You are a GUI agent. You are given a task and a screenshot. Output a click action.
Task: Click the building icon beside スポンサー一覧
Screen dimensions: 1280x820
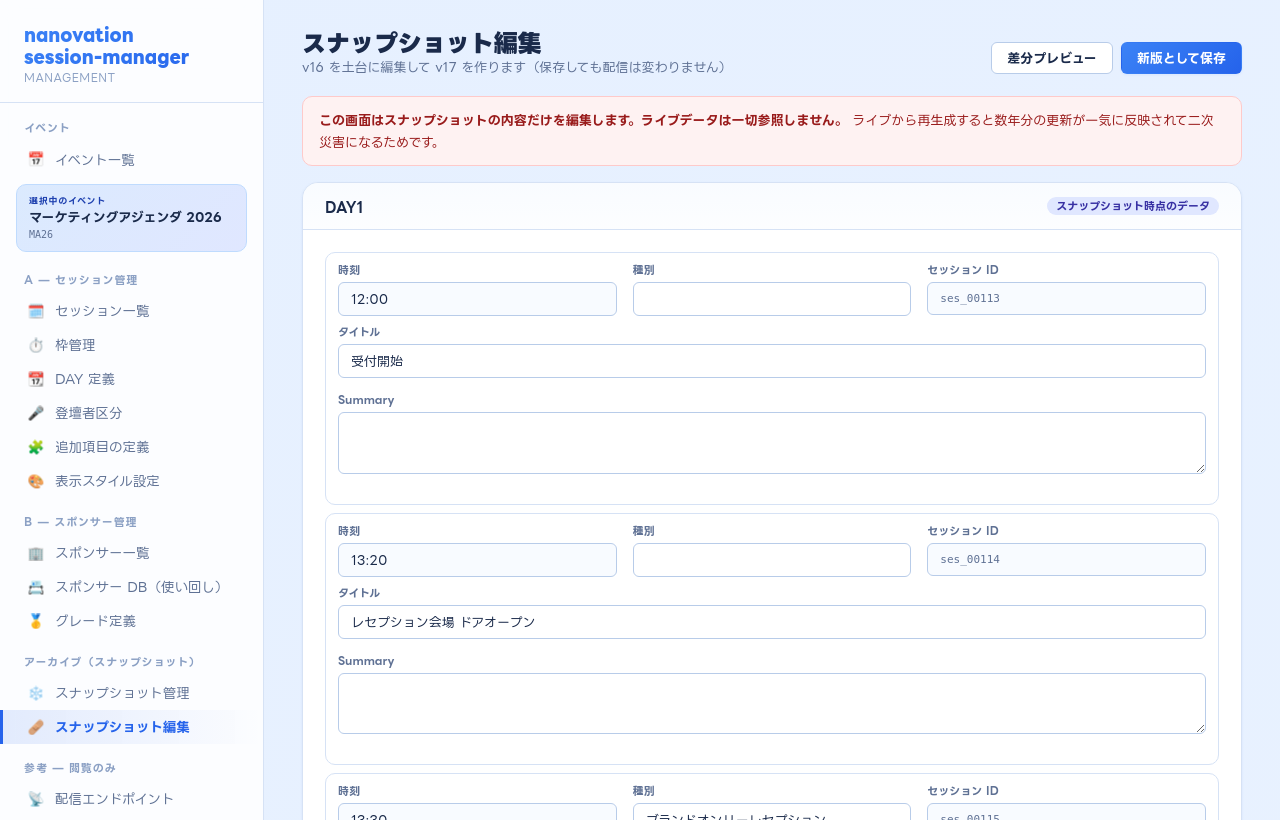click(x=36, y=553)
